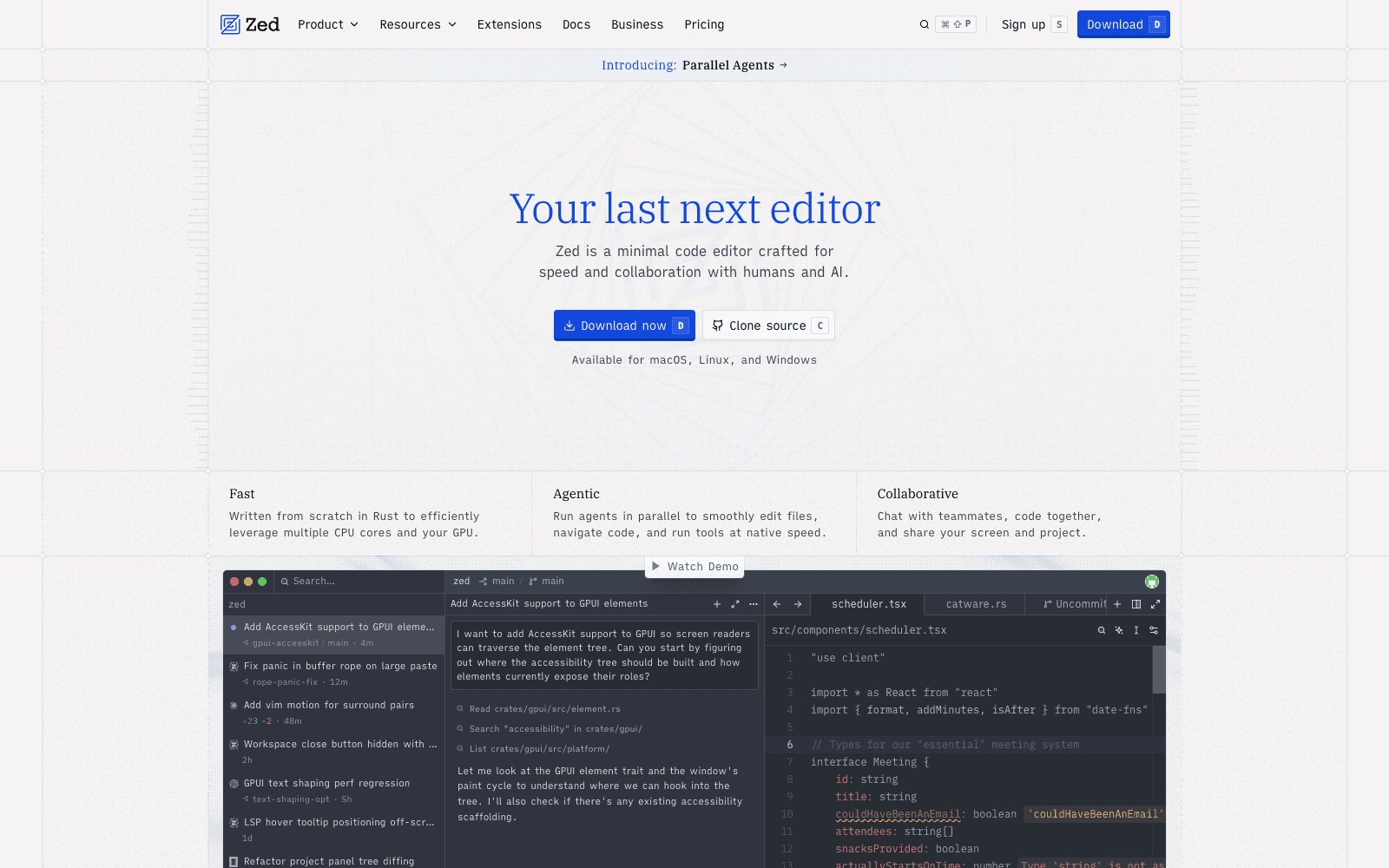The image size is (1389, 868).
Task: Click the Zed logo in the navbar
Action: (x=250, y=24)
